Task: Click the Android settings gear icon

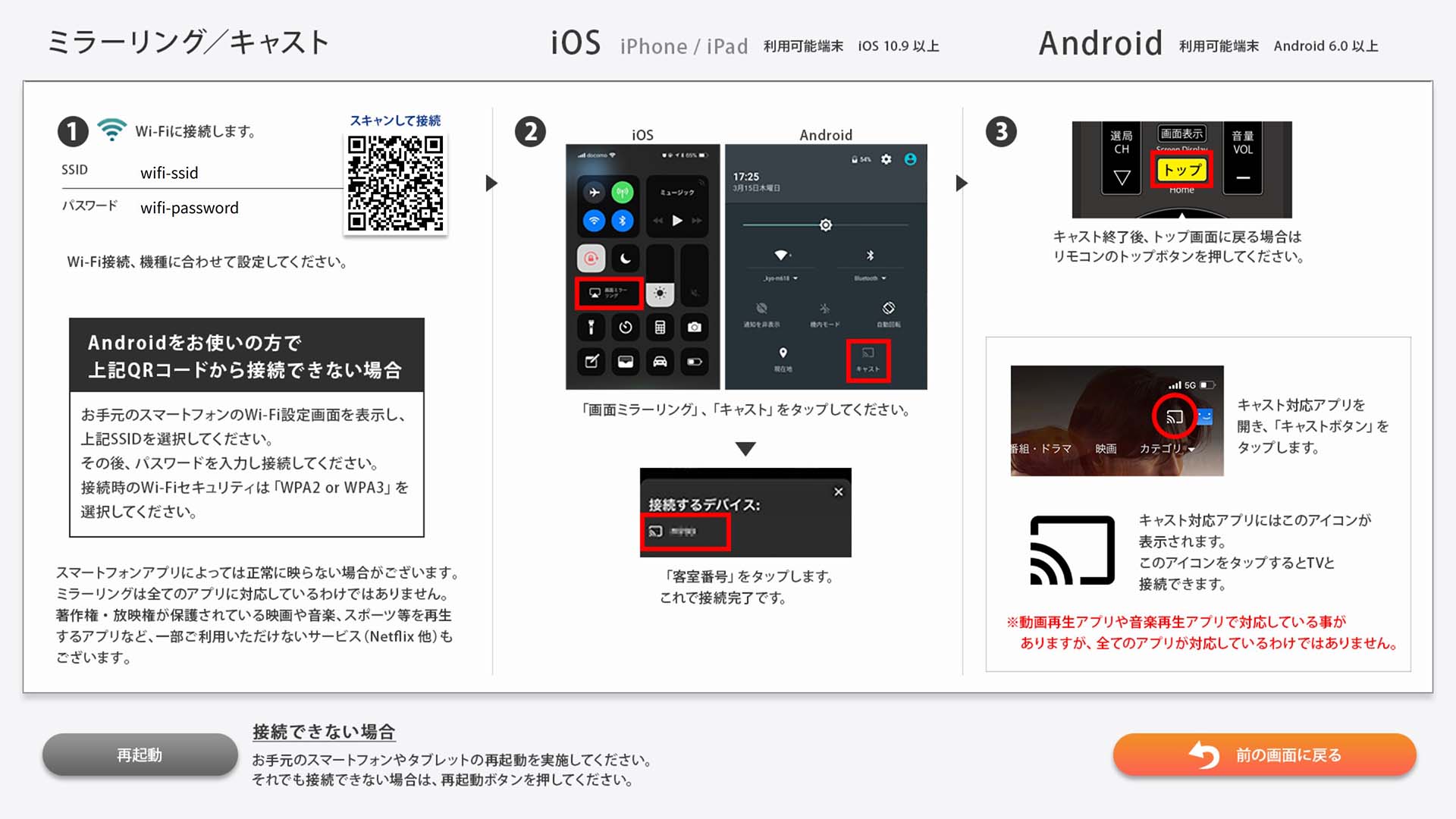Action: click(886, 159)
